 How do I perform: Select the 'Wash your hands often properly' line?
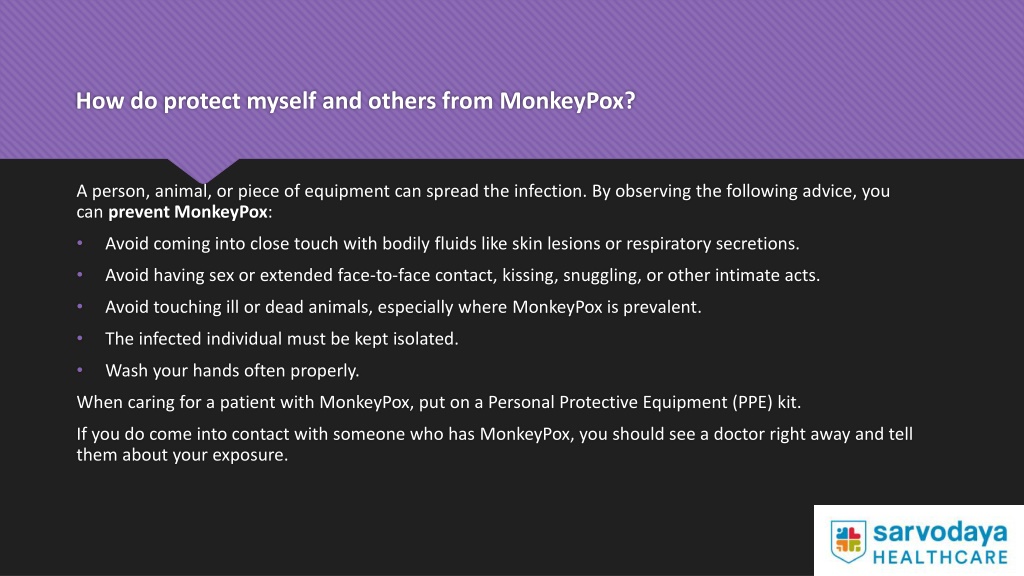232,370
